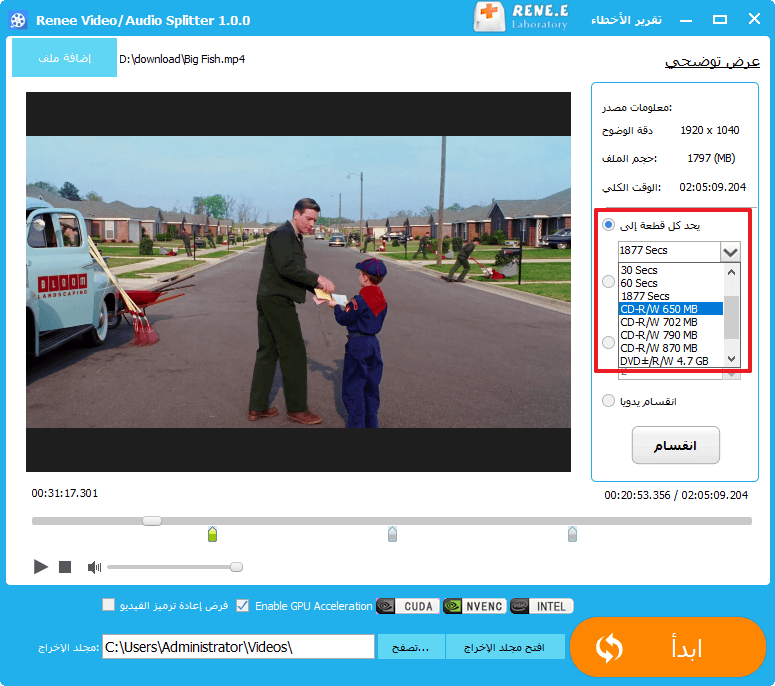The width and height of the screenshot is (775, 686).
Task: Click the 1877 Secs combo box field
Action: 669,251
